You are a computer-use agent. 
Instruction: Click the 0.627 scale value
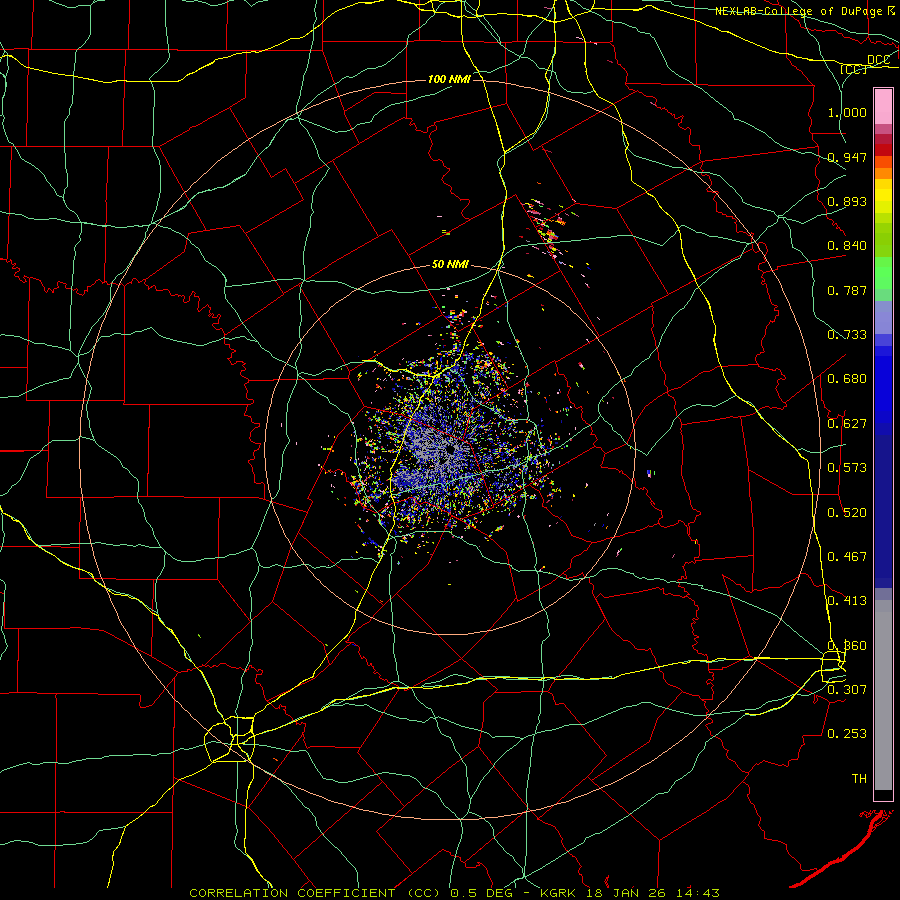(847, 424)
